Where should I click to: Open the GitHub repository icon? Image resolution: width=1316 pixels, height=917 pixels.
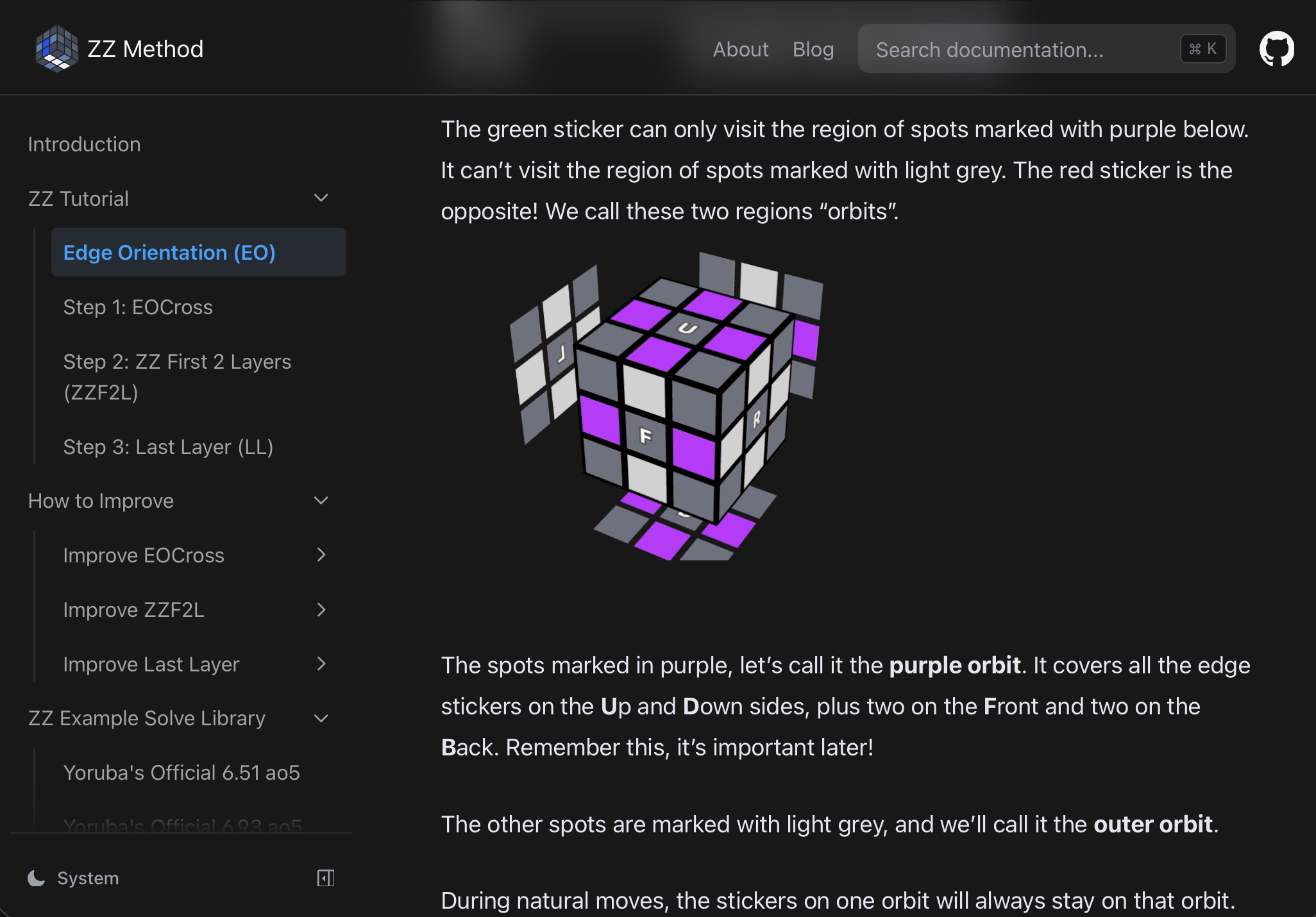(1277, 48)
